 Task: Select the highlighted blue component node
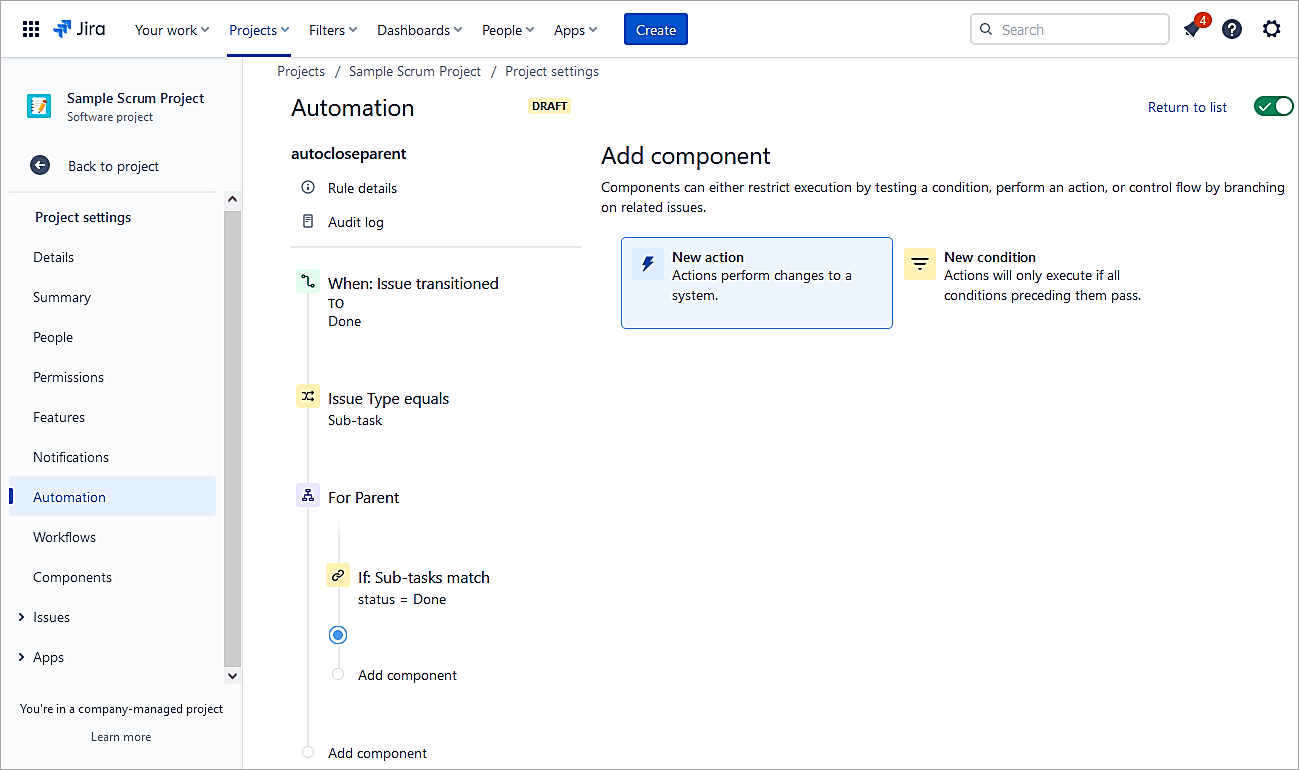pyautogui.click(x=338, y=635)
